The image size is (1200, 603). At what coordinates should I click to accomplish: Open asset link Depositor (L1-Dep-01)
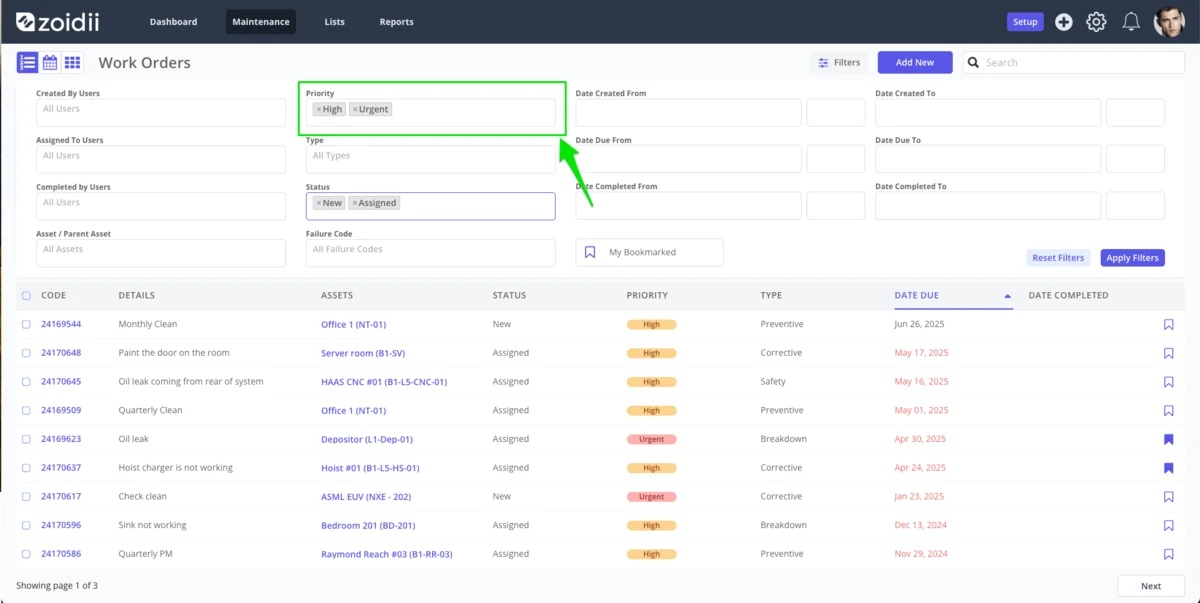pyautogui.click(x=367, y=439)
